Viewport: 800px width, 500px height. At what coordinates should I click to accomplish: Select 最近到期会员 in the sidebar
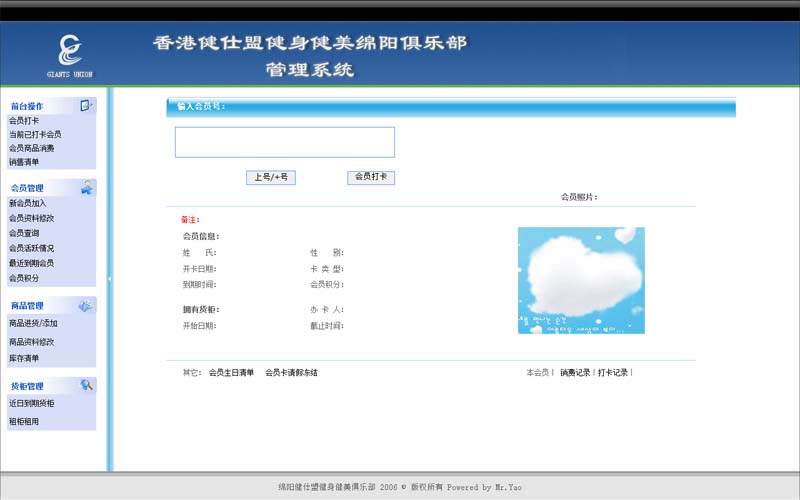[32, 263]
